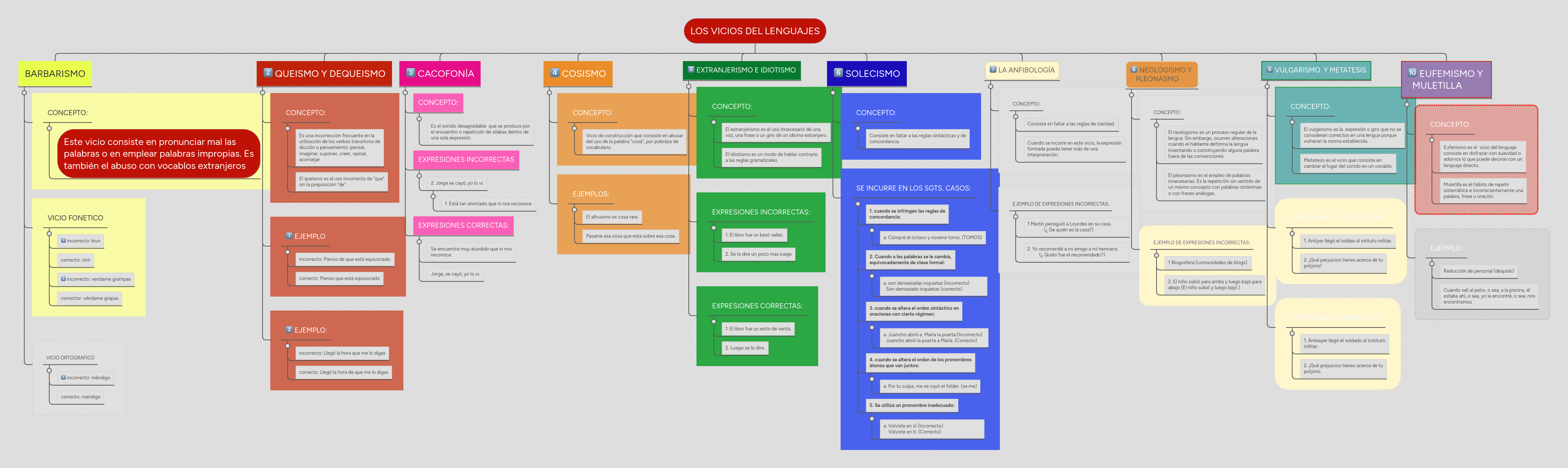Screen dimensions: 1568x468
Task: Select the node '2. Luego se lo dire.'
Action: pos(745,348)
